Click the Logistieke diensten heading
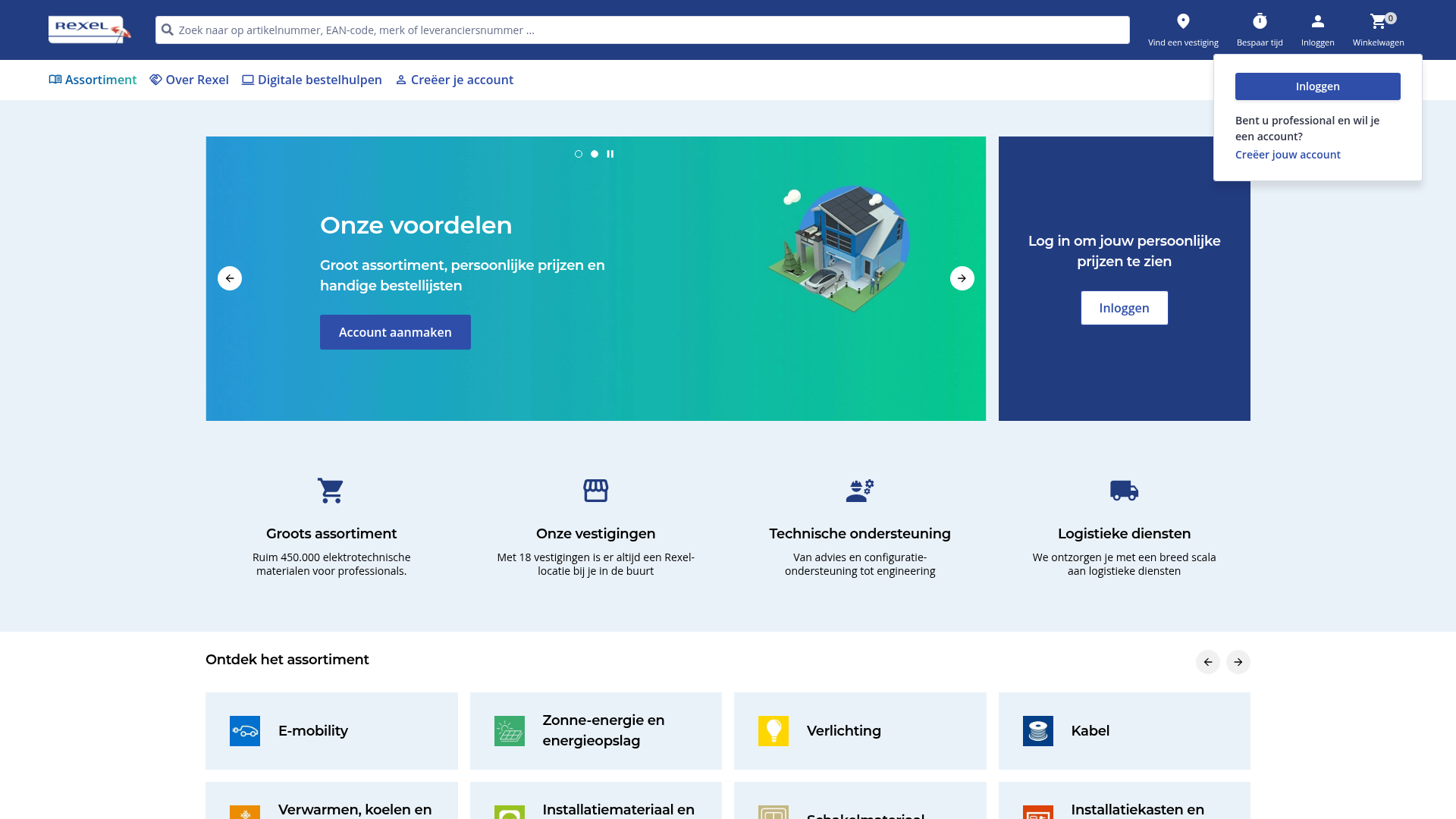Image resolution: width=1456 pixels, height=819 pixels. (1124, 534)
